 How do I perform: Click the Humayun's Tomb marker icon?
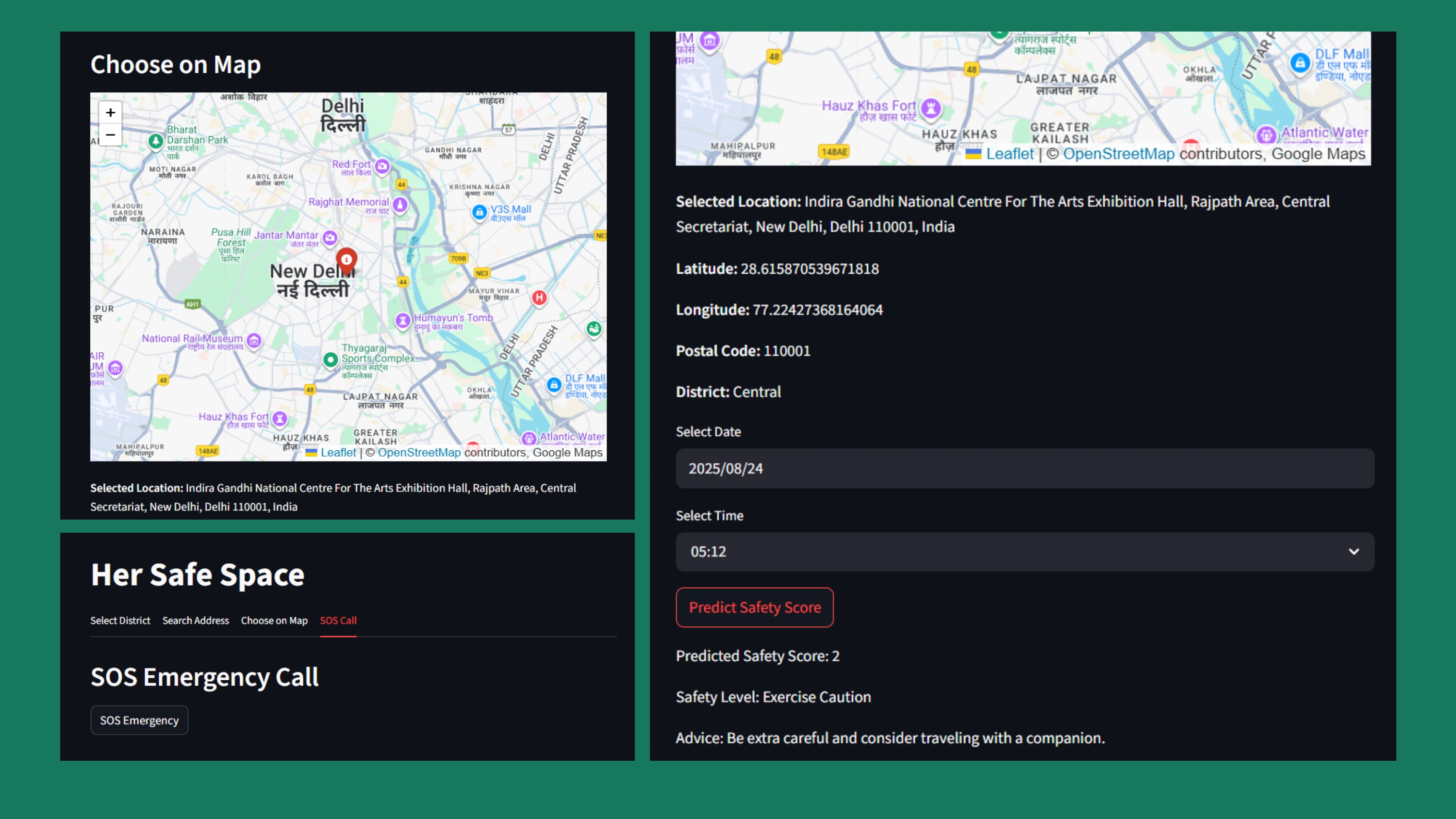(402, 321)
